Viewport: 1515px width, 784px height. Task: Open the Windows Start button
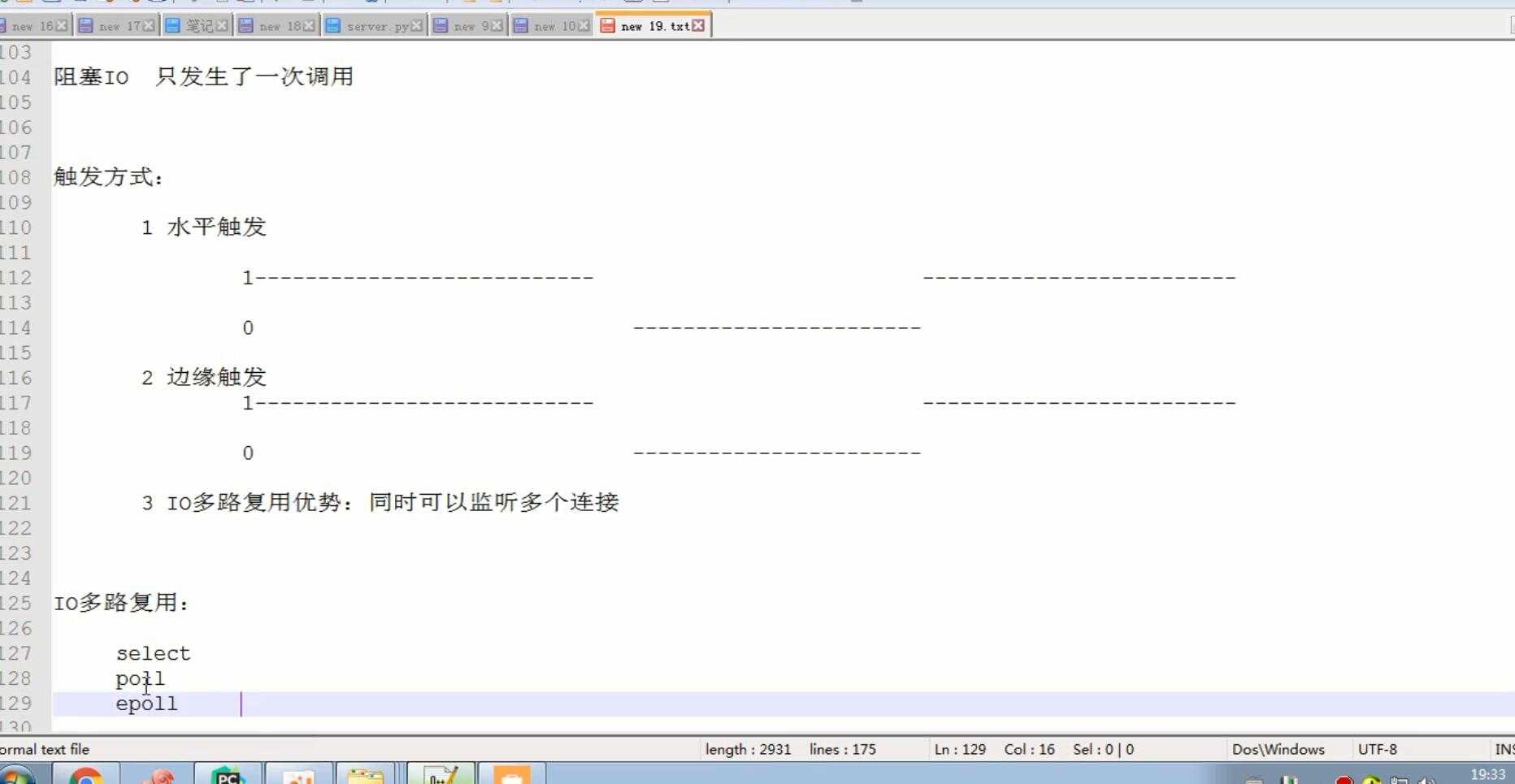(x=16, y=775)
